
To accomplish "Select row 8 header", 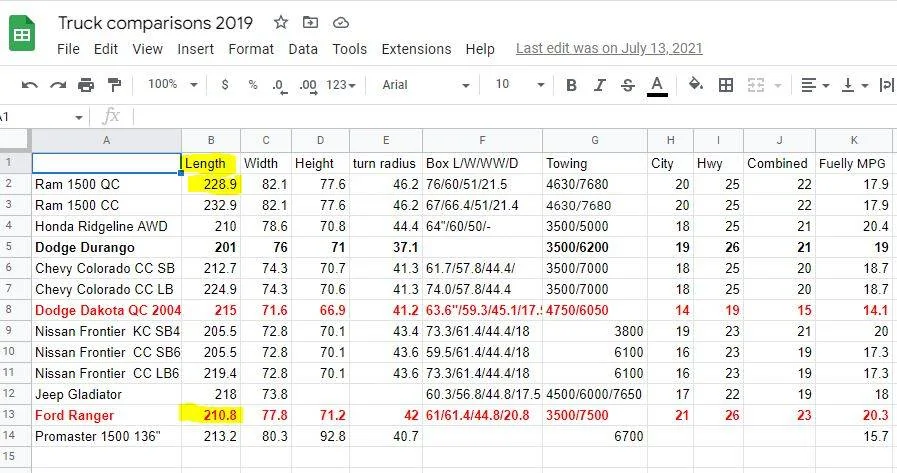I will 15,310.
